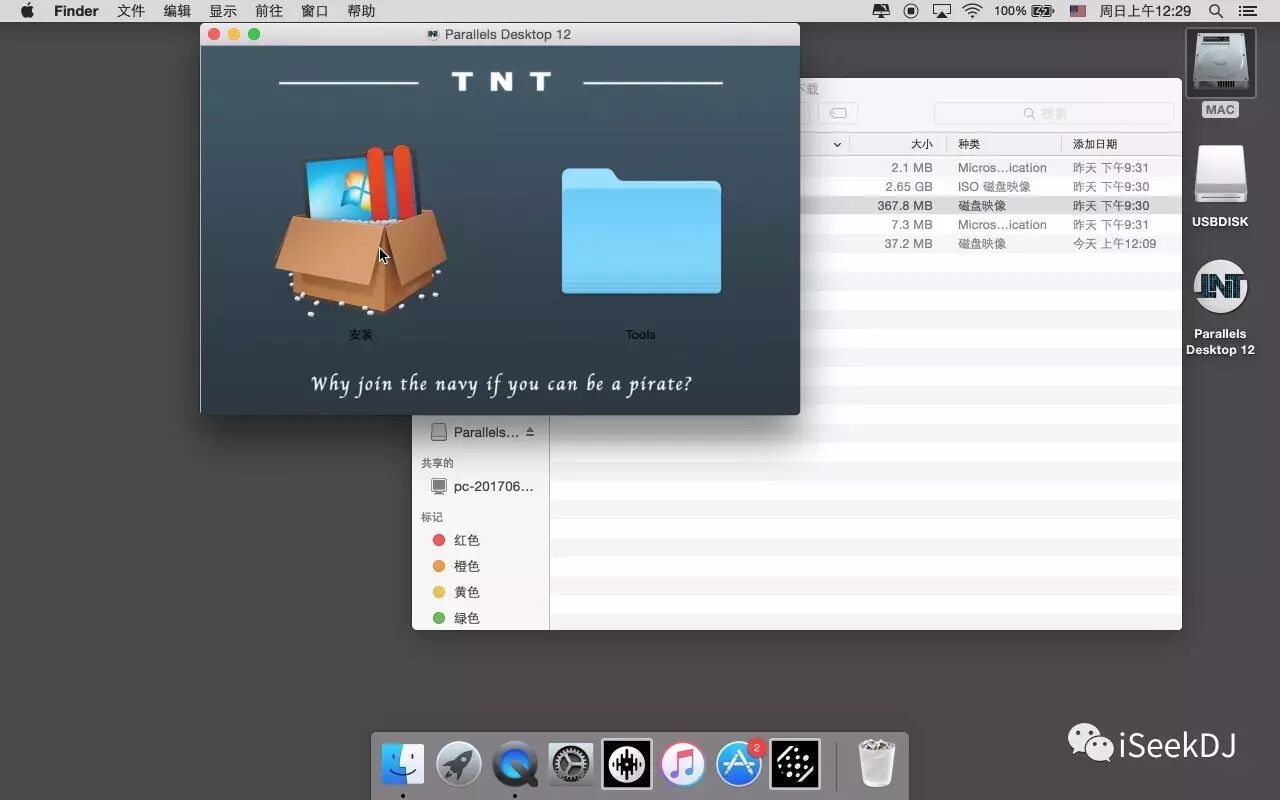This screenshot has height=800, width=1280.
Task: Launch the waveform DJ app in the Dock
Action: 627,766
